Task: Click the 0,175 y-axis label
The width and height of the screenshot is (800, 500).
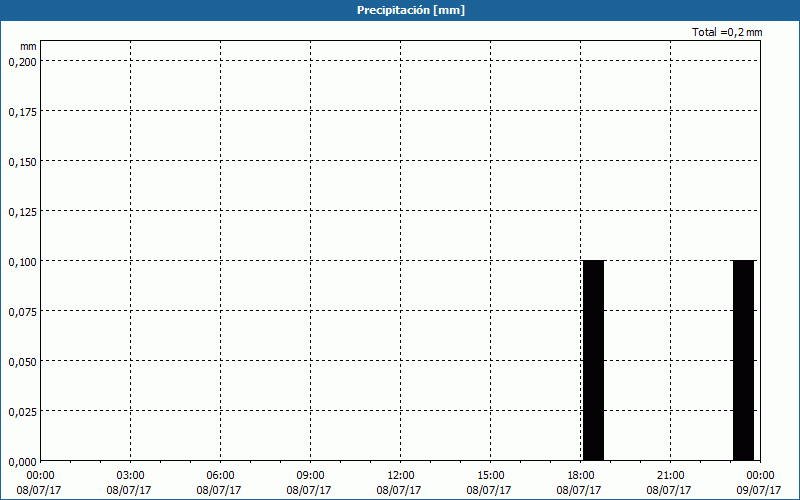Action: 22,112
